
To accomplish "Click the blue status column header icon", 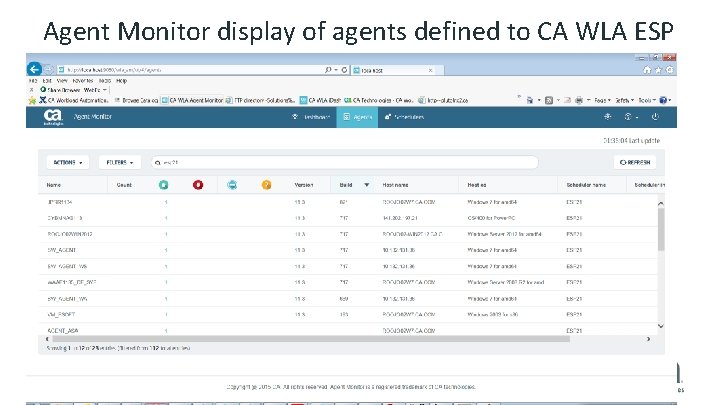I will click(x=232, y=185).
